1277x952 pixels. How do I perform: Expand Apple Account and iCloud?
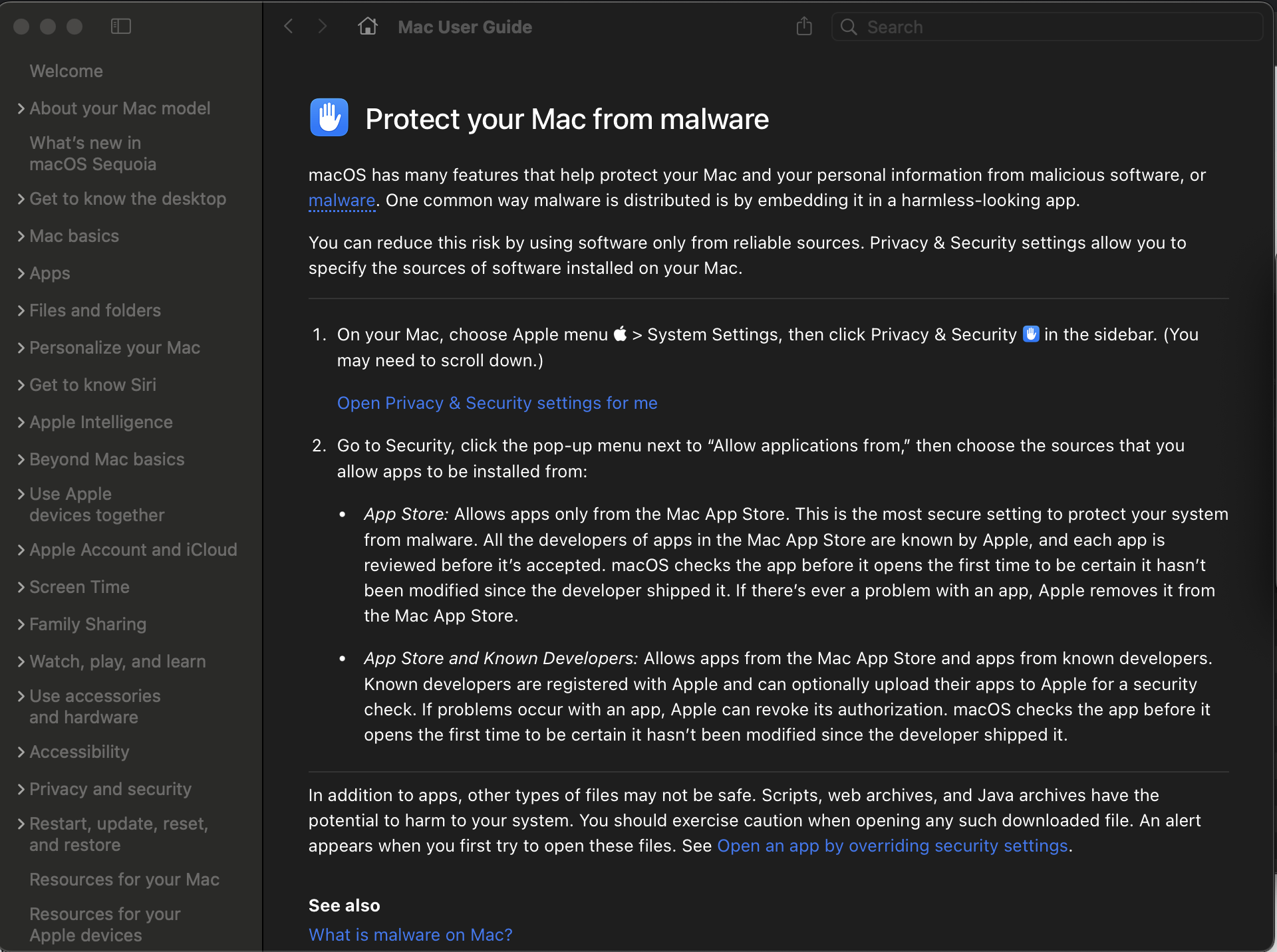pyautogui.click(x=21, y=550)
